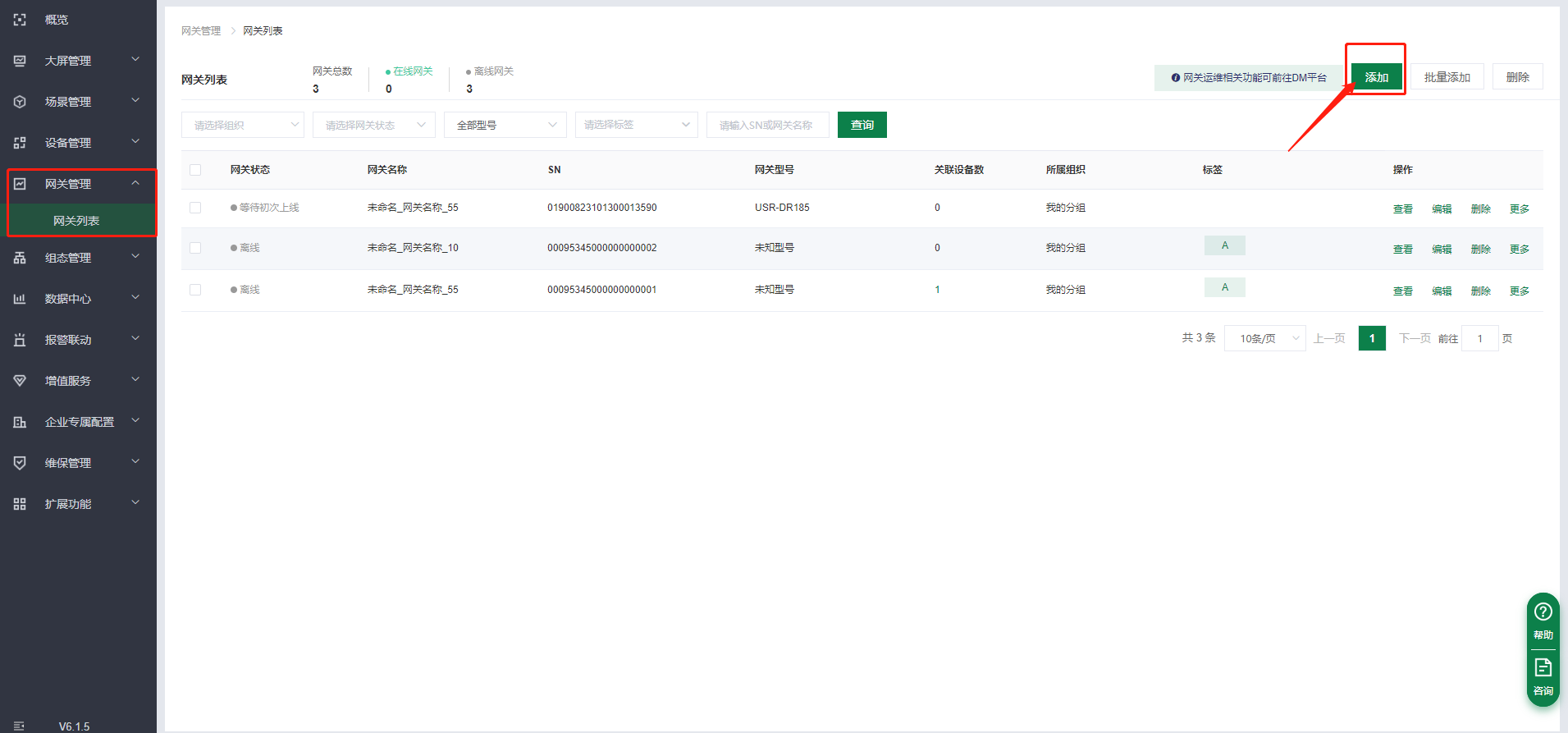1568x733 pixels.
Task: Focus the SN或网关名称 search input field
Action: (x=767, y=125)
